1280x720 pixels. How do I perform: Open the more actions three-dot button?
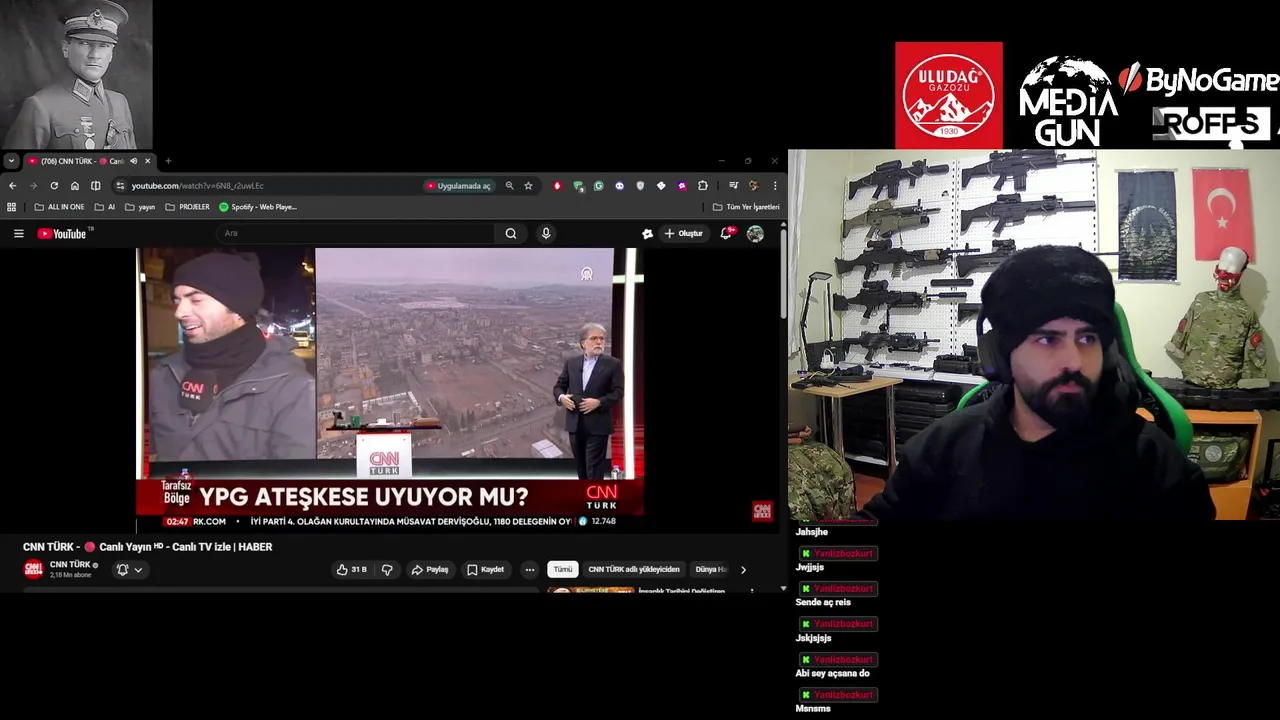click(x=530, y=569)
